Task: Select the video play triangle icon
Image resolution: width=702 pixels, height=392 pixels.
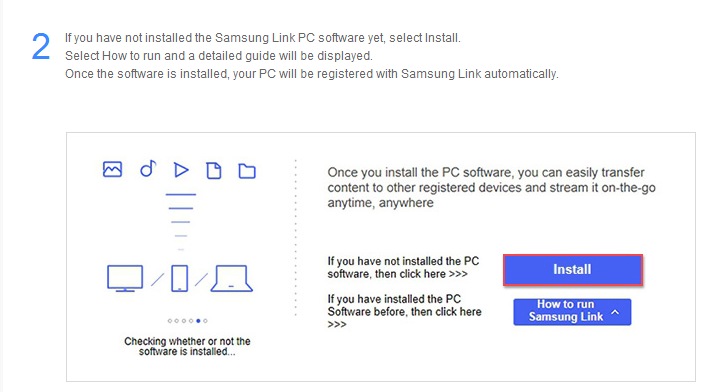Action: (181, 170)
